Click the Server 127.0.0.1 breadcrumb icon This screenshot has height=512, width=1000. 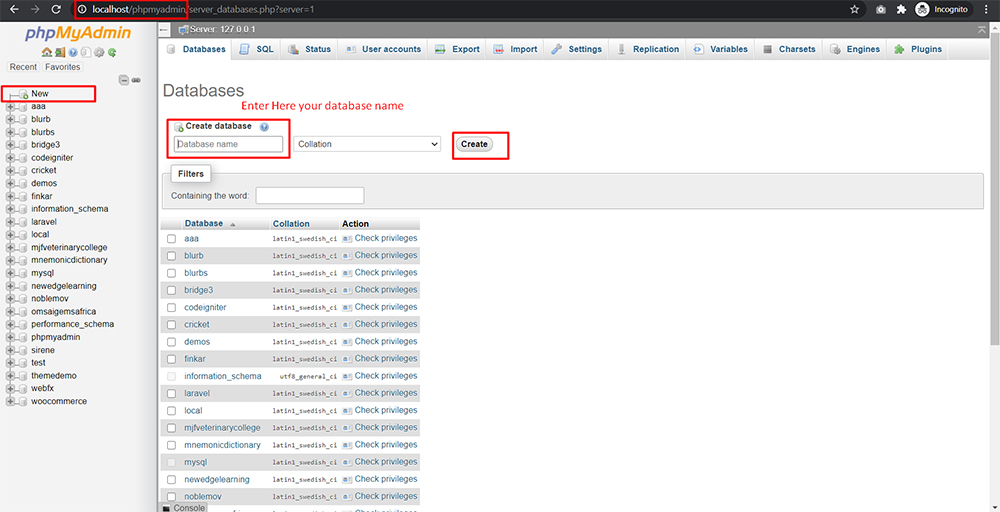point(184,30)
